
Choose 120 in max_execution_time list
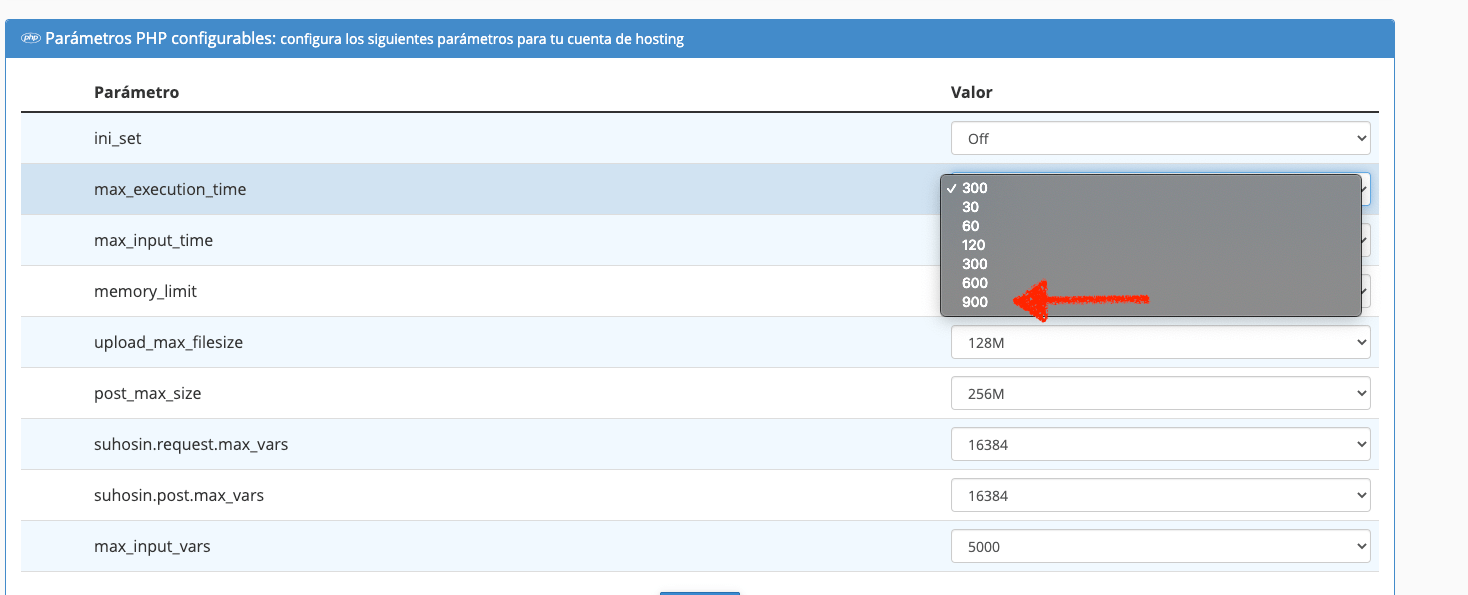pyautogui.click(x=1151, y=245)
